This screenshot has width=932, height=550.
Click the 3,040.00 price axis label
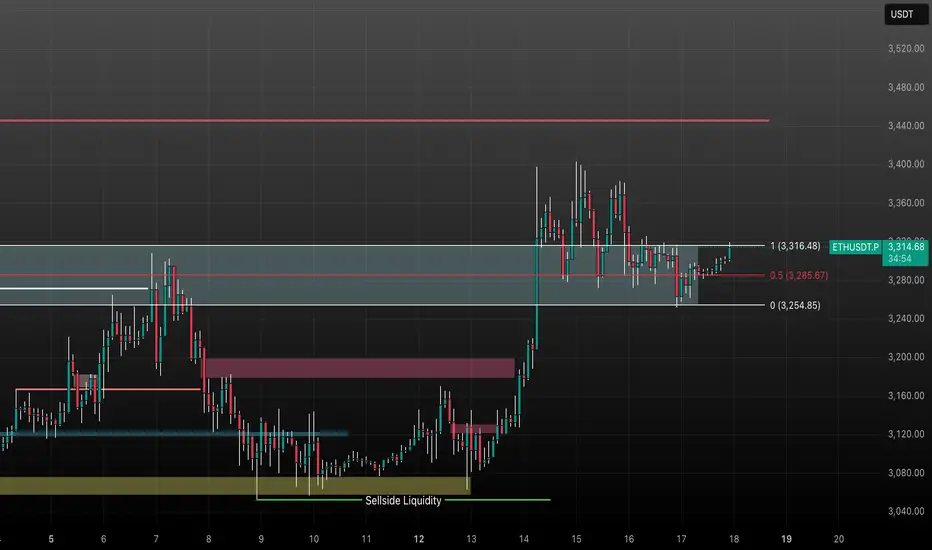click(906, 511)
